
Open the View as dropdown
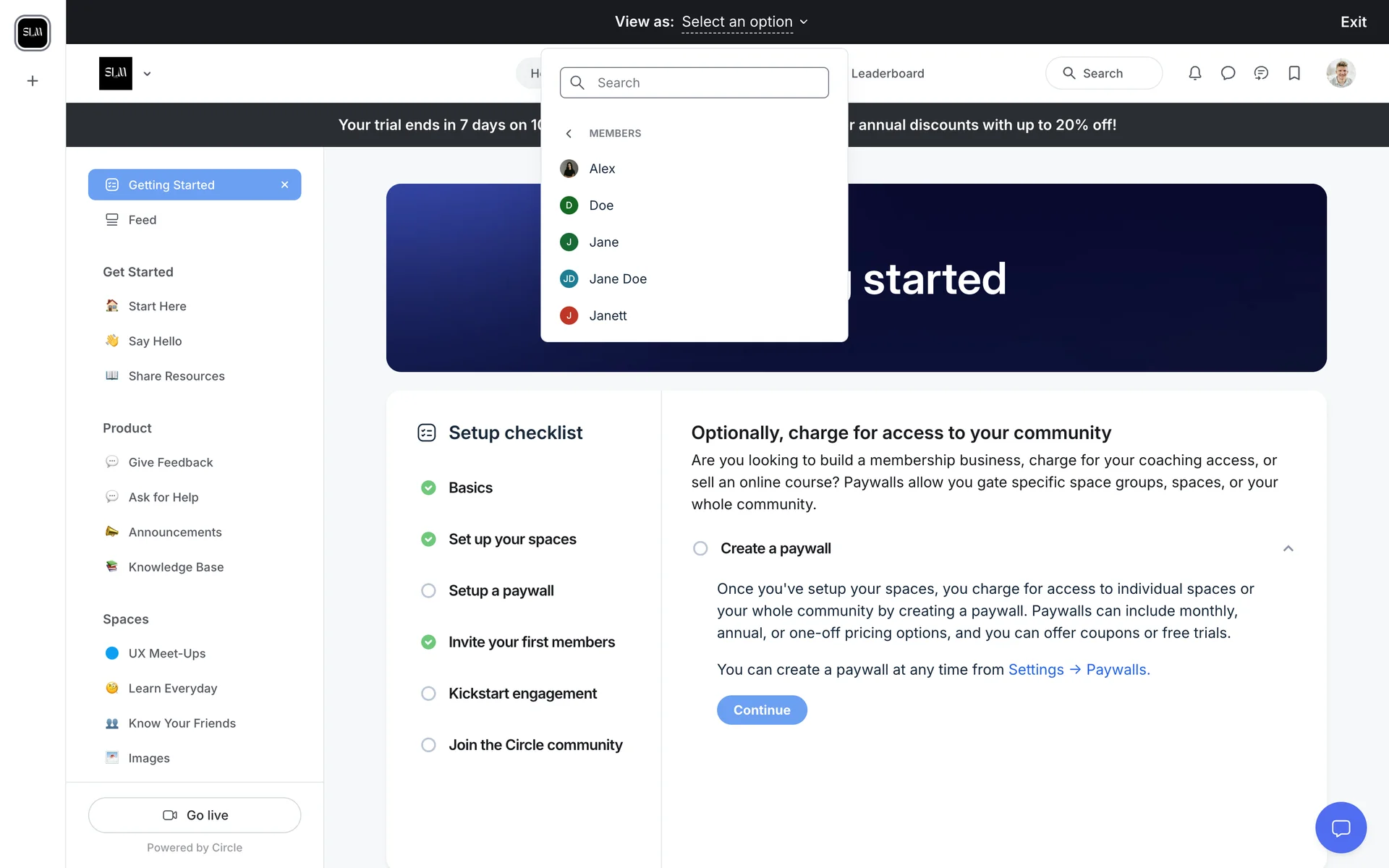click(x=744, y=22)
